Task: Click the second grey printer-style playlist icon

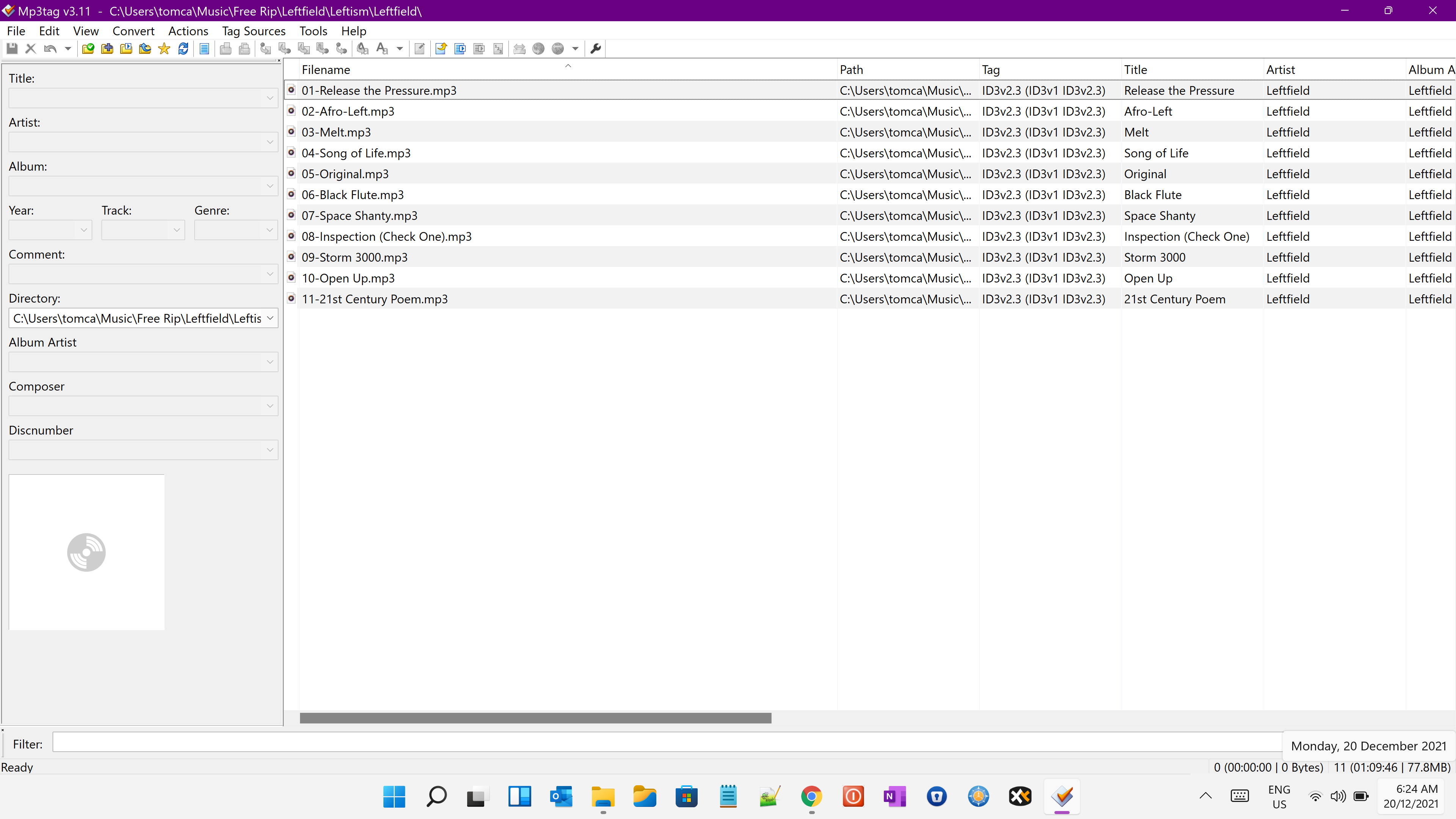Action: (245, 49)
